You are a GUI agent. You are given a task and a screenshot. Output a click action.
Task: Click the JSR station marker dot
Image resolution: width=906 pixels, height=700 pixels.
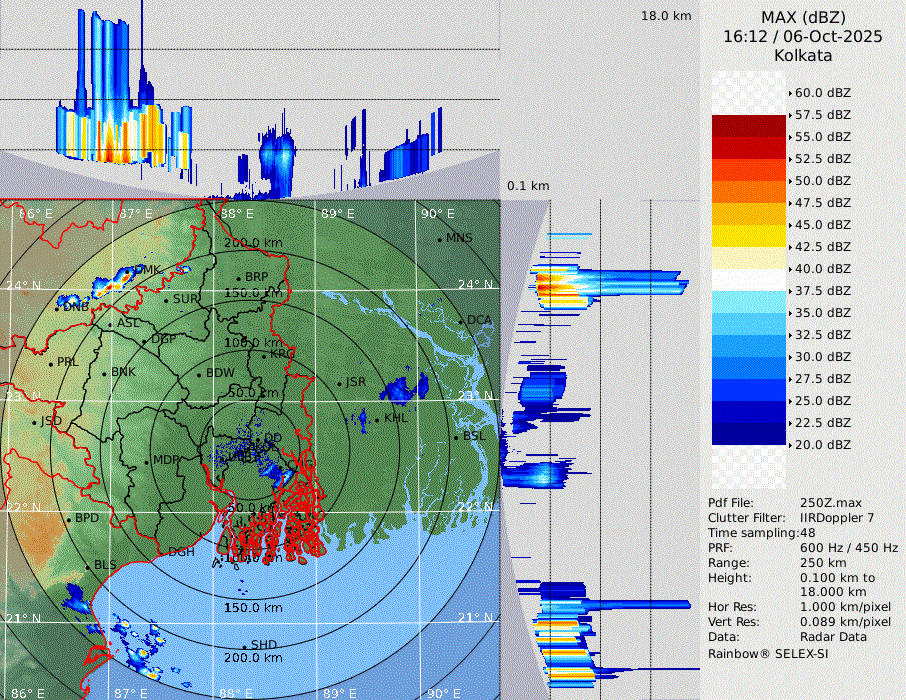tap(340, 383)
